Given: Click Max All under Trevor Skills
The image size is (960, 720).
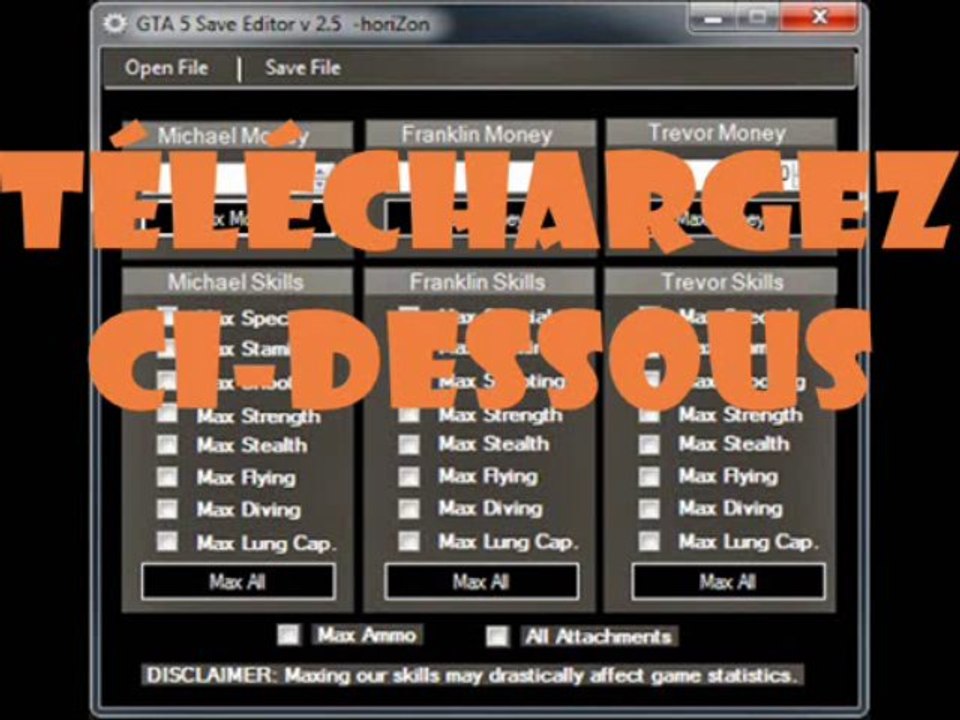Looking at the screenshot, I should pos(728,582).
